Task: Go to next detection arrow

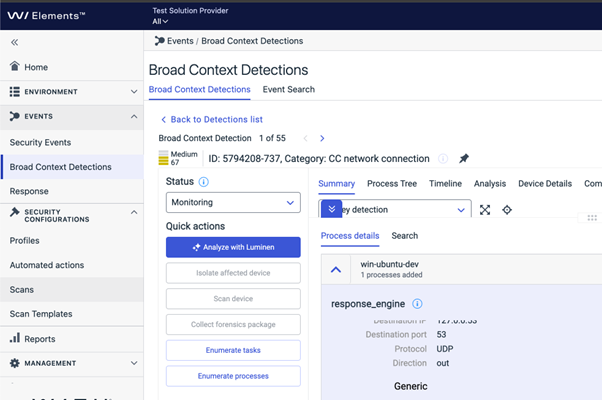Action: coord(322,138)
